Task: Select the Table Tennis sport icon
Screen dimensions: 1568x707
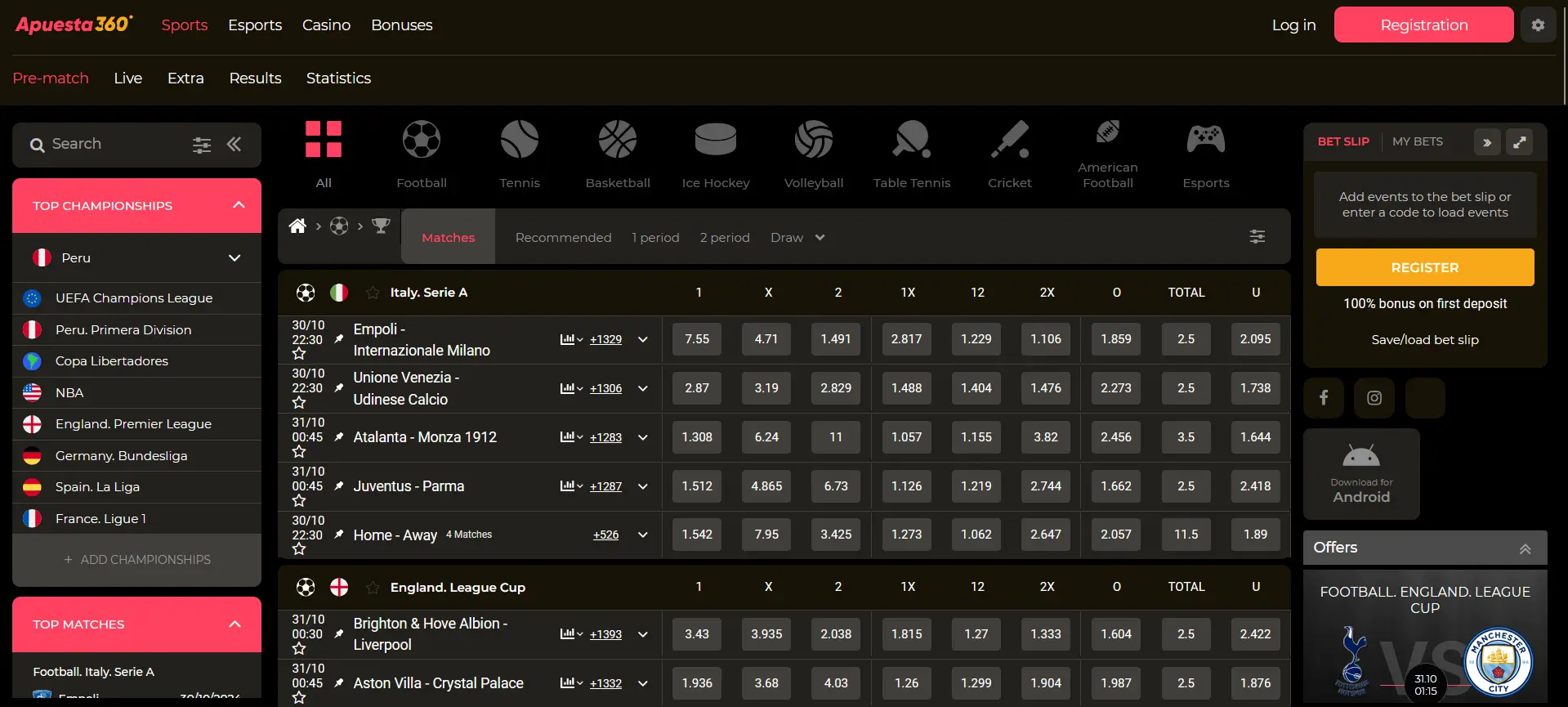Action: (x=912, y=139)
